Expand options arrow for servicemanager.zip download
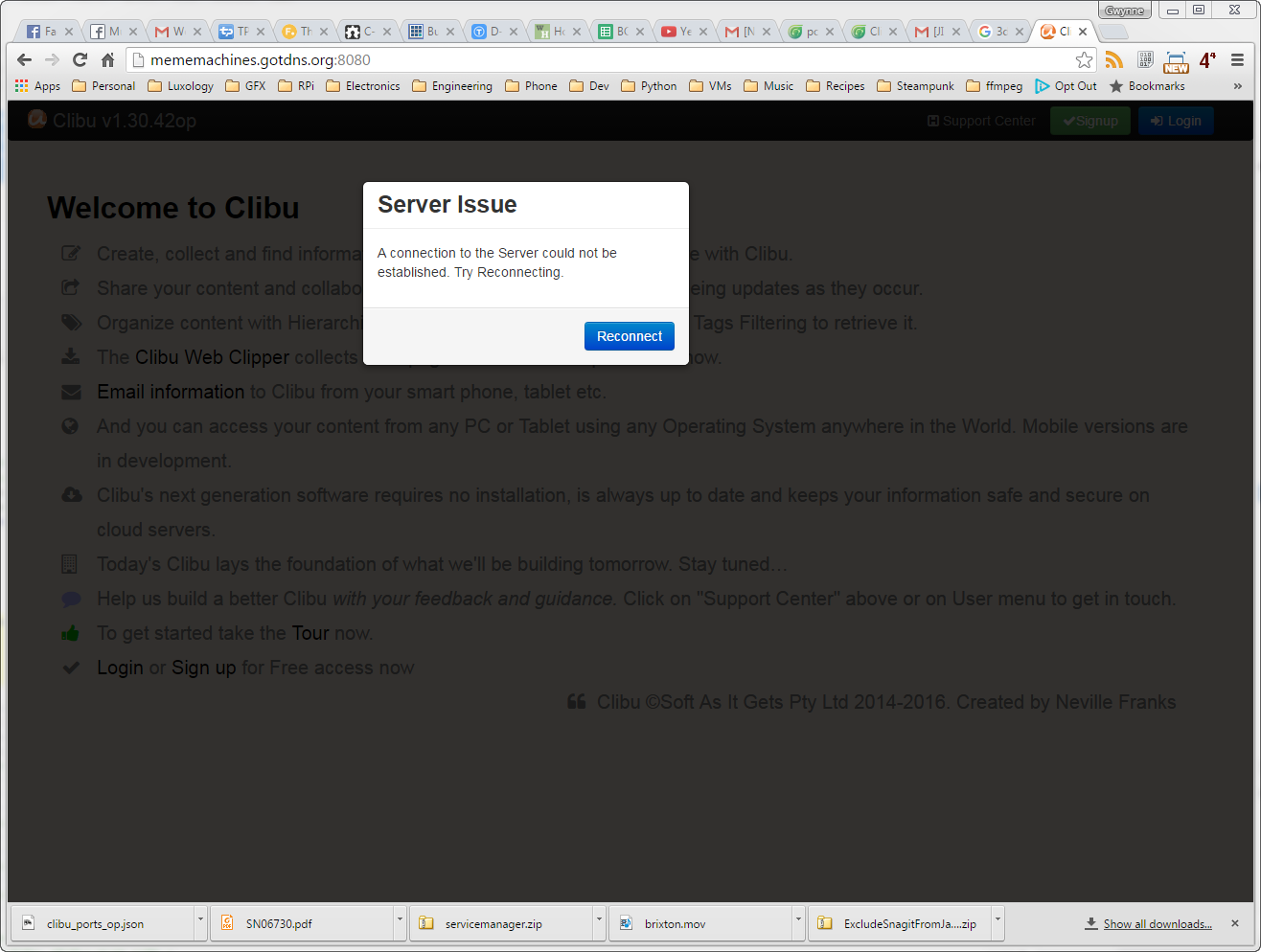The image size is (1261, 952). coord(599,923)
